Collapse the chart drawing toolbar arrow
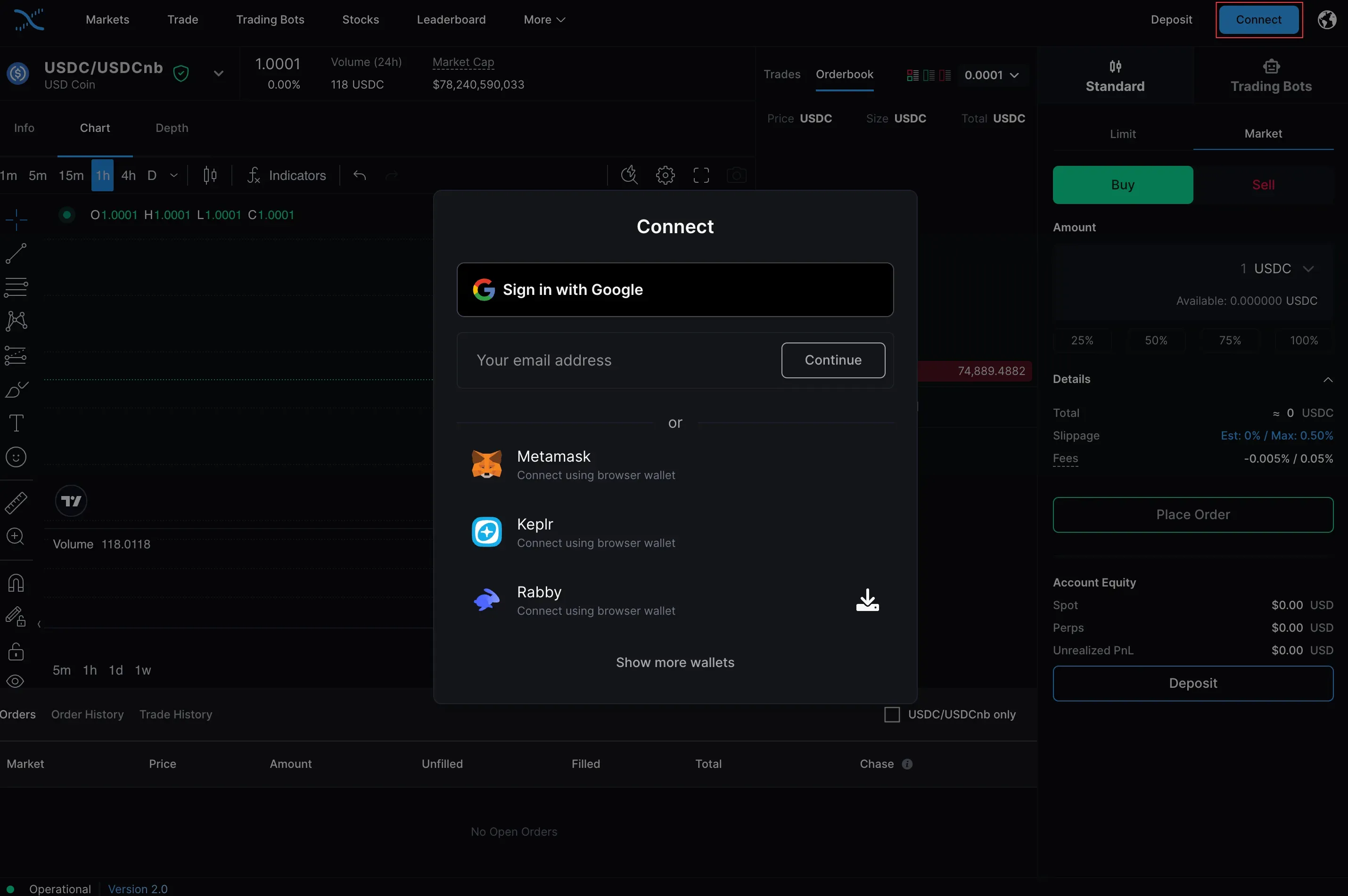Image resolution: width=1348 pixels, height=896 pixels. (x=39, y=624)
